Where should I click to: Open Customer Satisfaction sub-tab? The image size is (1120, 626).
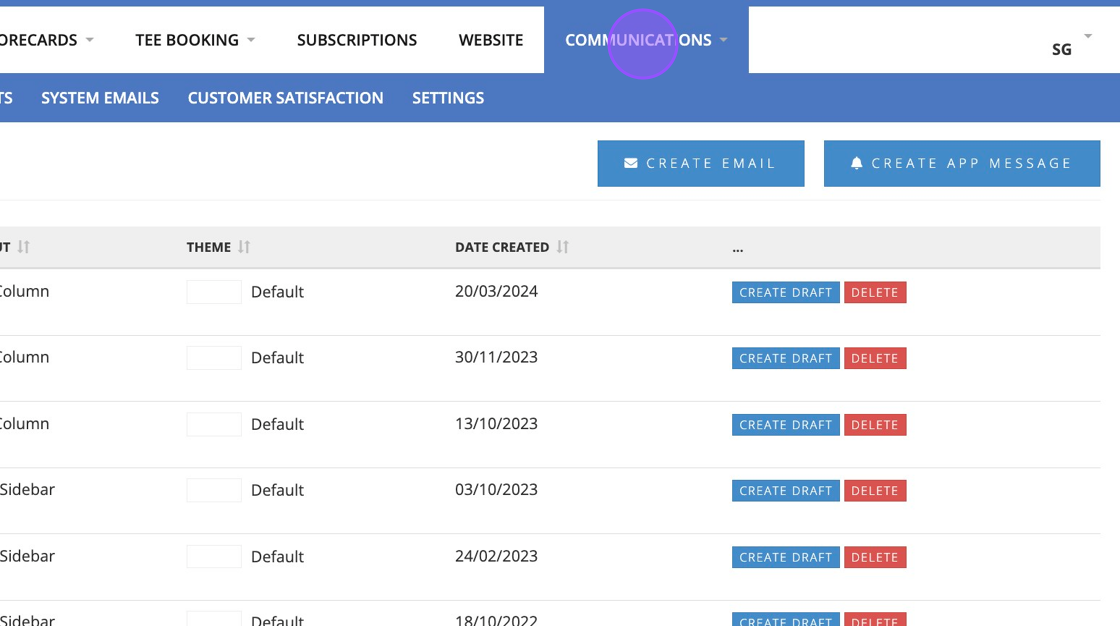coord(285,98)
